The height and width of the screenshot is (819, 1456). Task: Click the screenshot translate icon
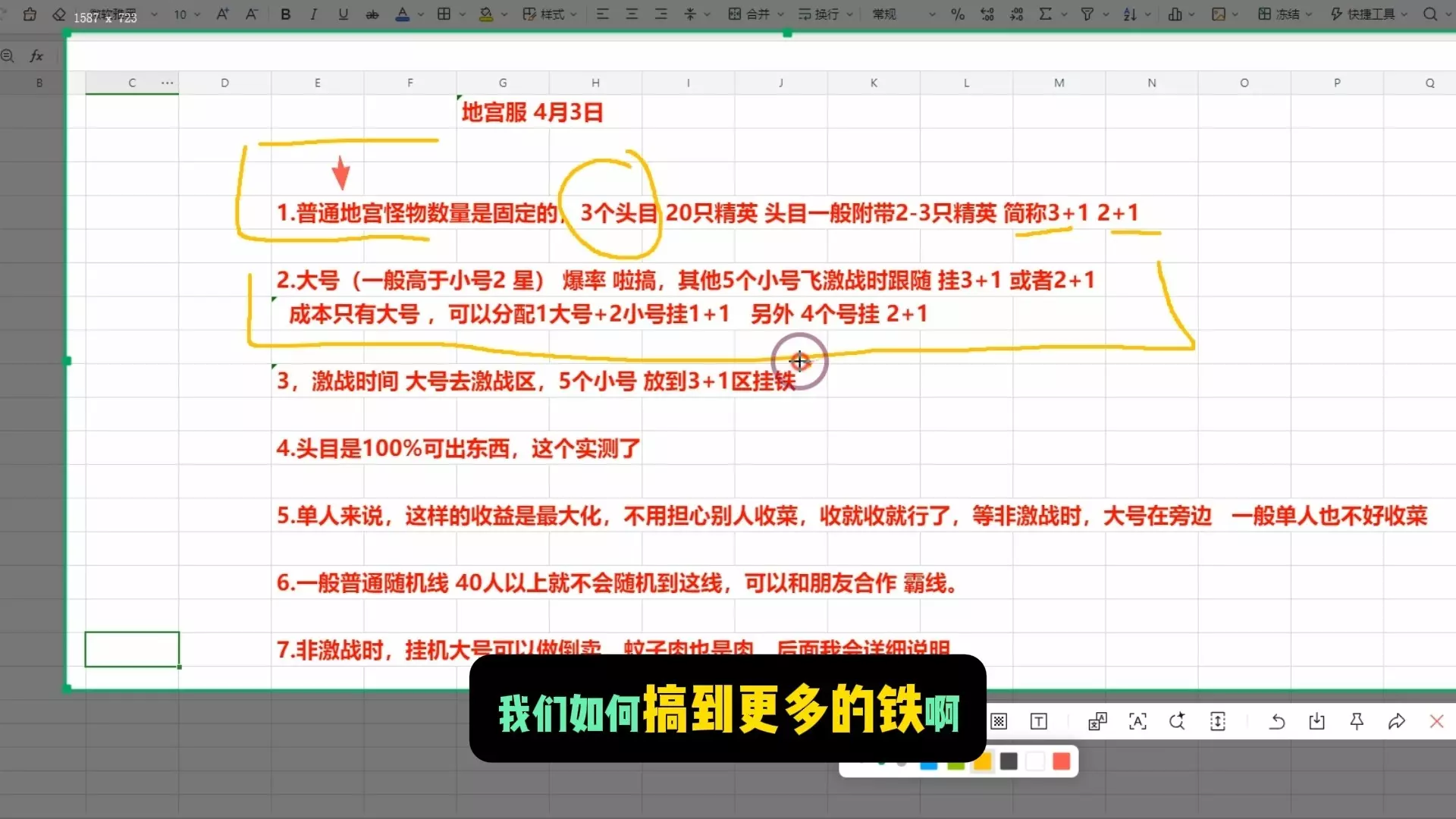1097,721
